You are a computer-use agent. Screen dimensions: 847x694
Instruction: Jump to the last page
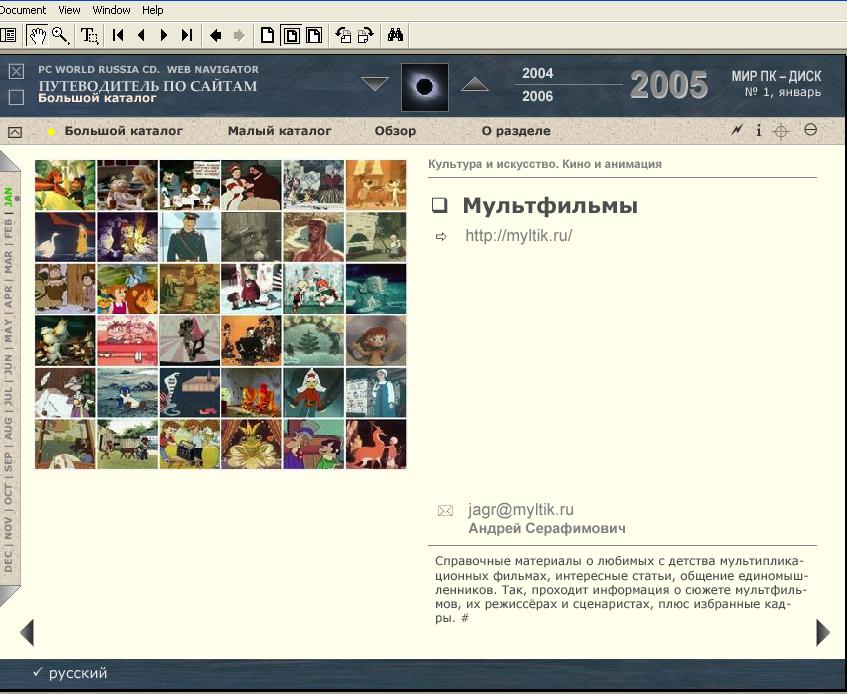(187, 36)
